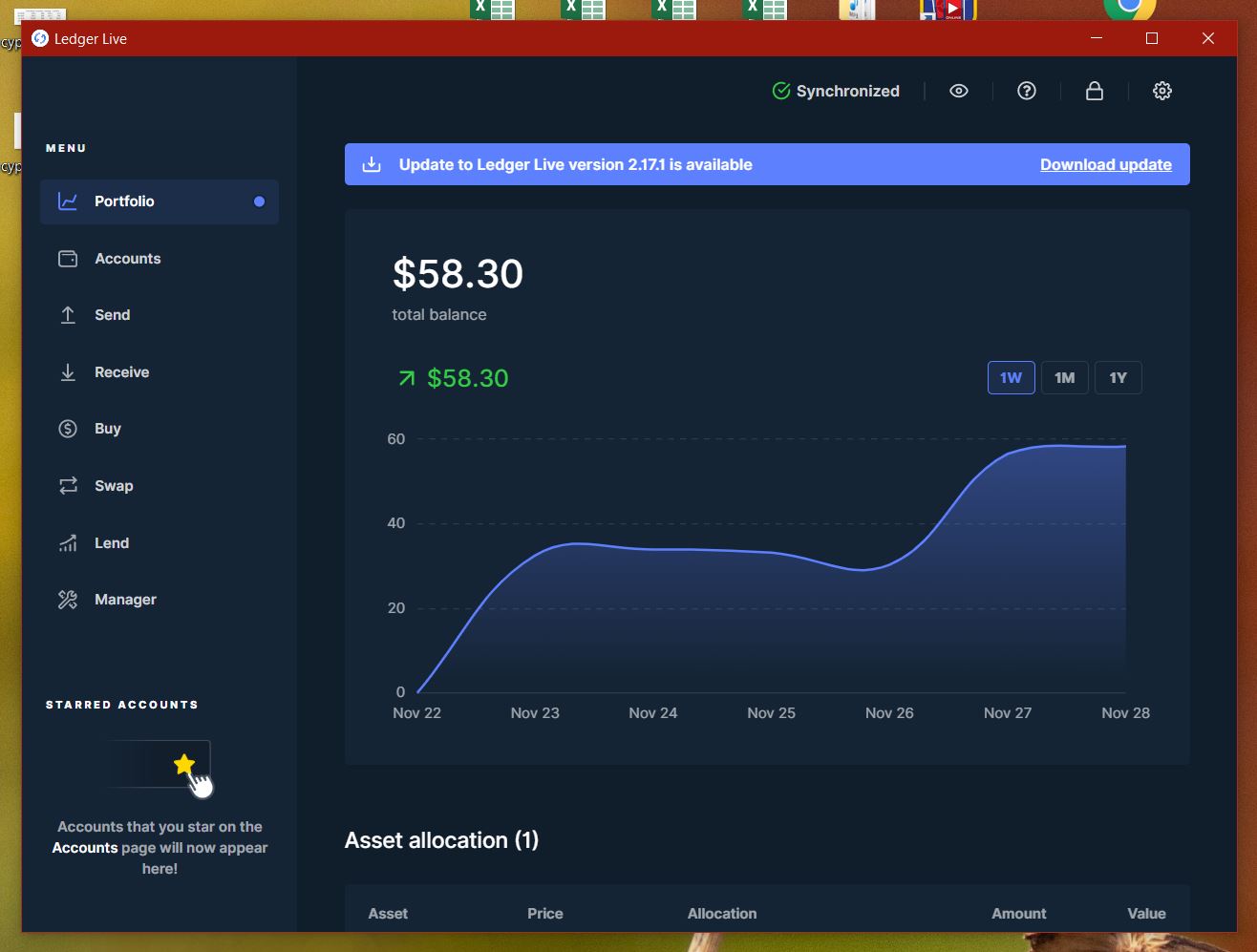
Task: Open Settings gear icon
Action: point(1162,91)
